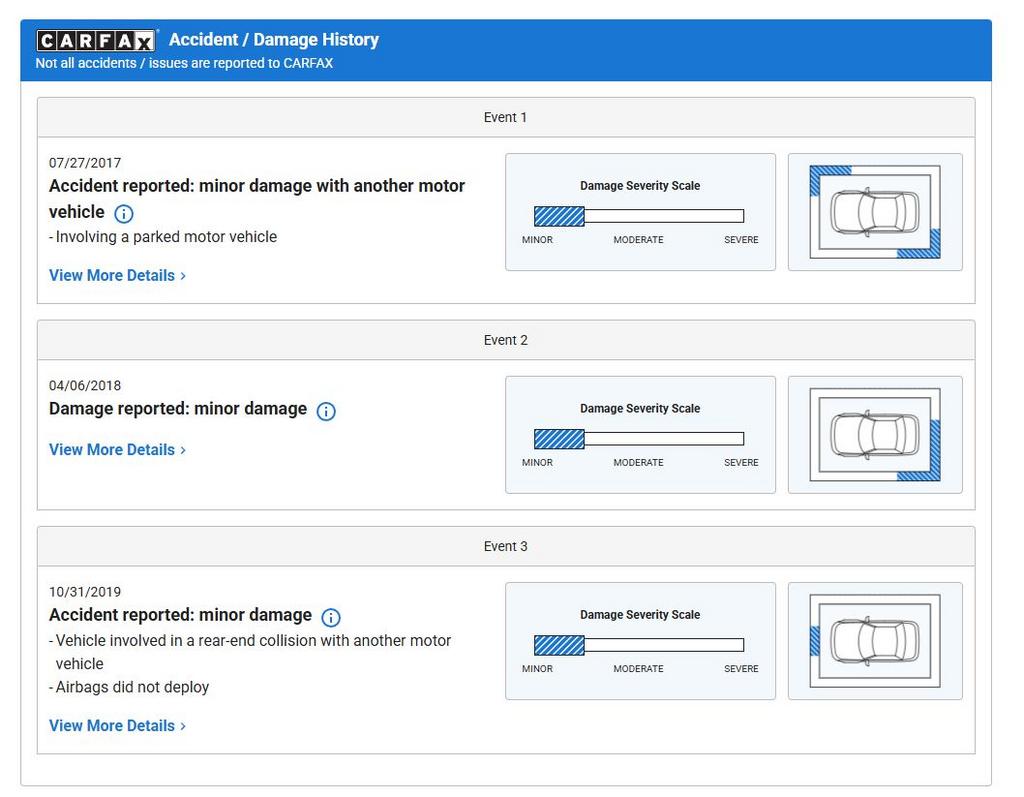Click the 04/06/2018 damage reported headline
The height and width of the screenshot is (797, 1024).
tap(178, 409)
